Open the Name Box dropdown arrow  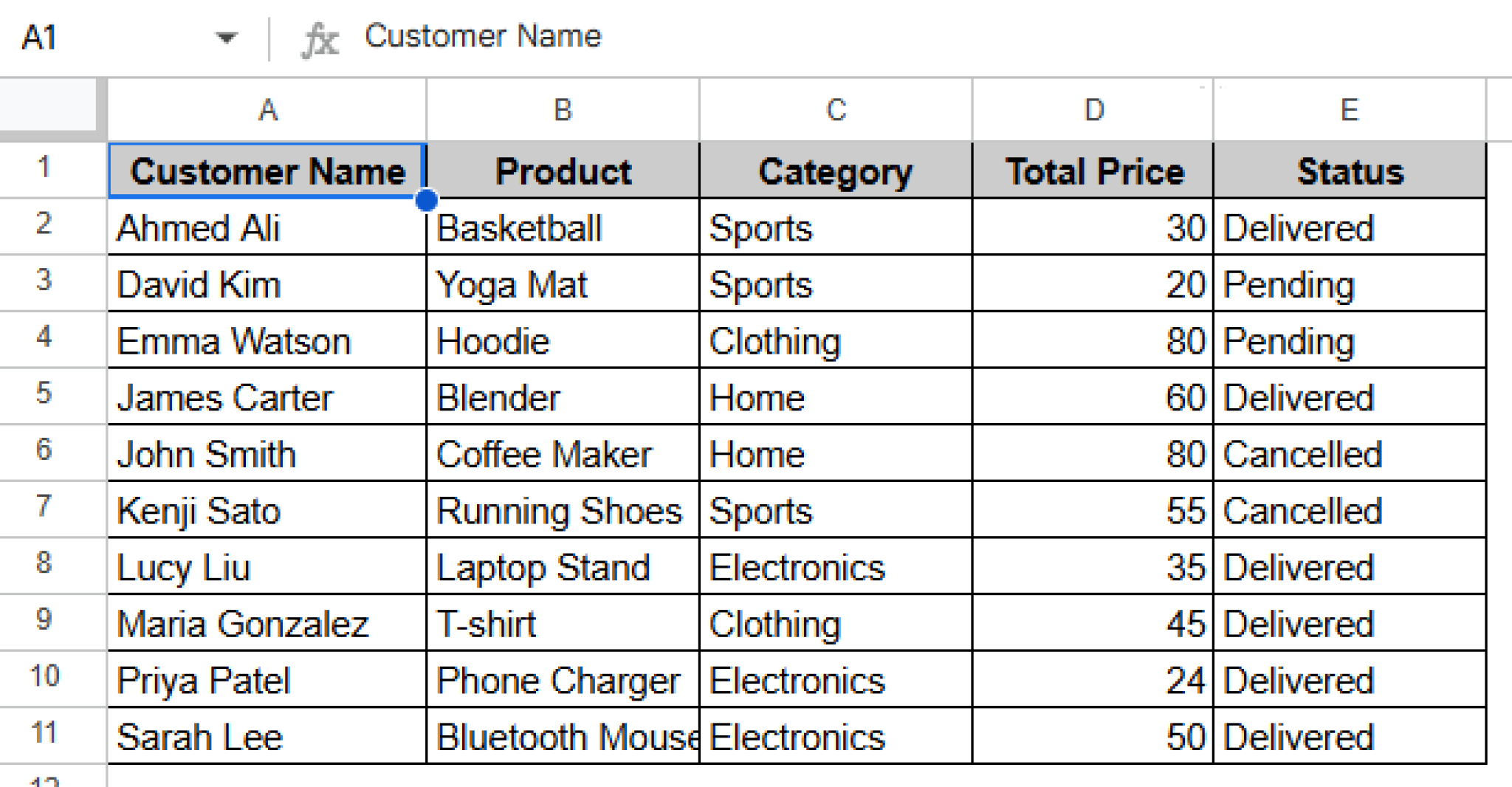point(227,35)
